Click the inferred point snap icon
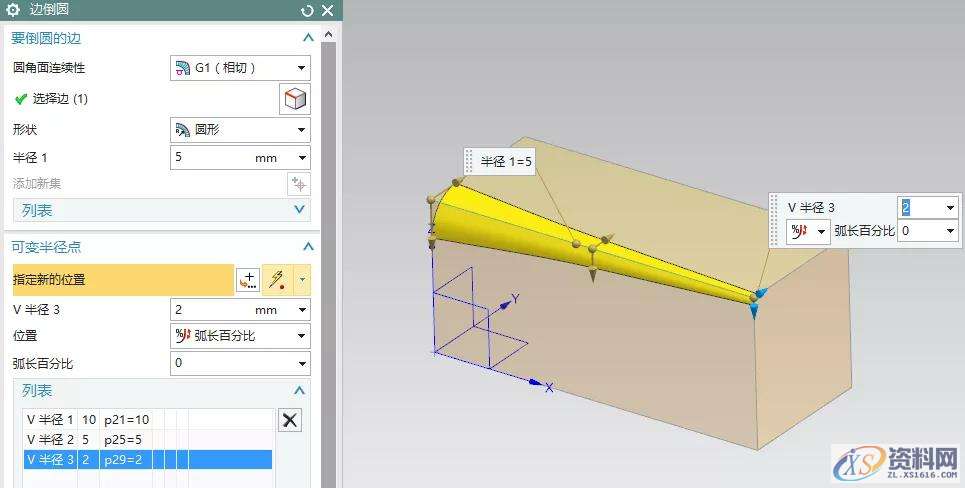Screen dimensions: 965x488 click(x=275, y=280)
